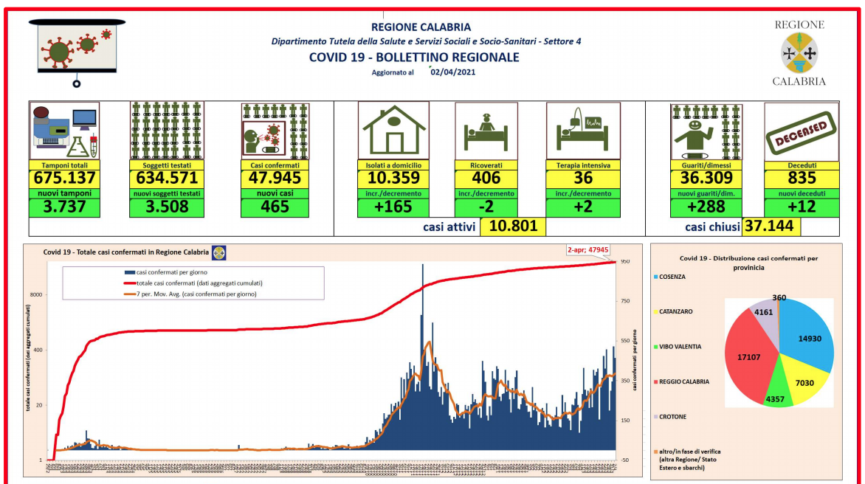Click the DECEASED stamp icon

pos(800,130)
